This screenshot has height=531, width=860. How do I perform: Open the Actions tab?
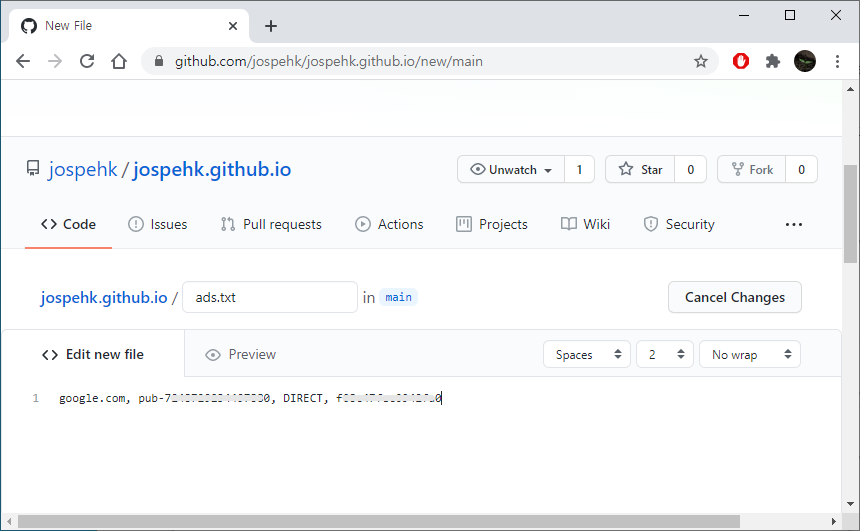(x=389, y=224)
